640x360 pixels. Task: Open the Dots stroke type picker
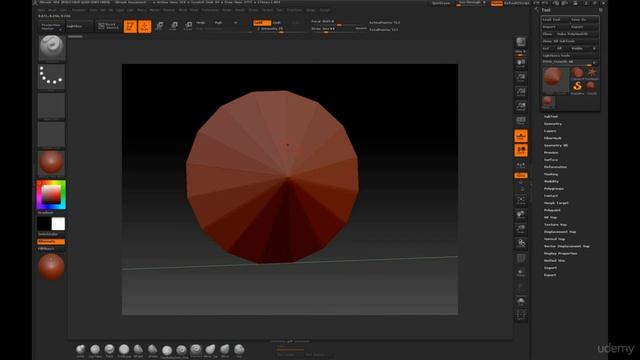pyautogui.click(x=51, y=77)
